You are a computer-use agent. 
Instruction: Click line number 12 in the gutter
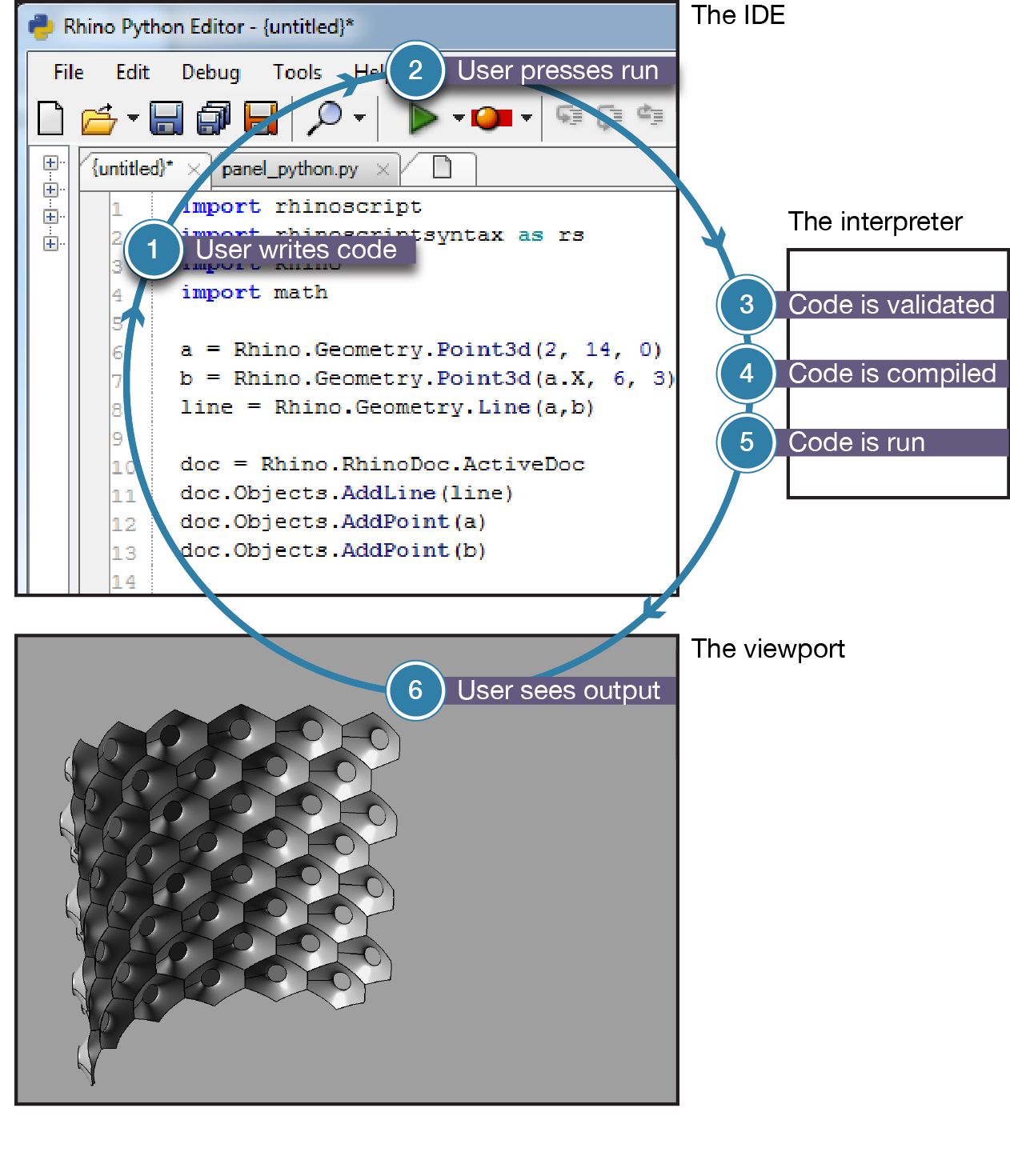(x=123, y=525)
